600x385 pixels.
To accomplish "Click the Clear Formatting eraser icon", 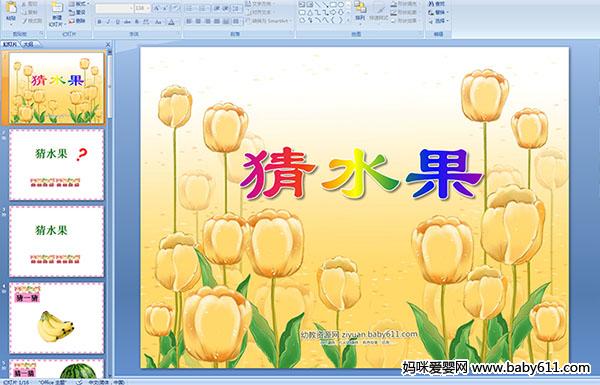I will pos(175,8).
